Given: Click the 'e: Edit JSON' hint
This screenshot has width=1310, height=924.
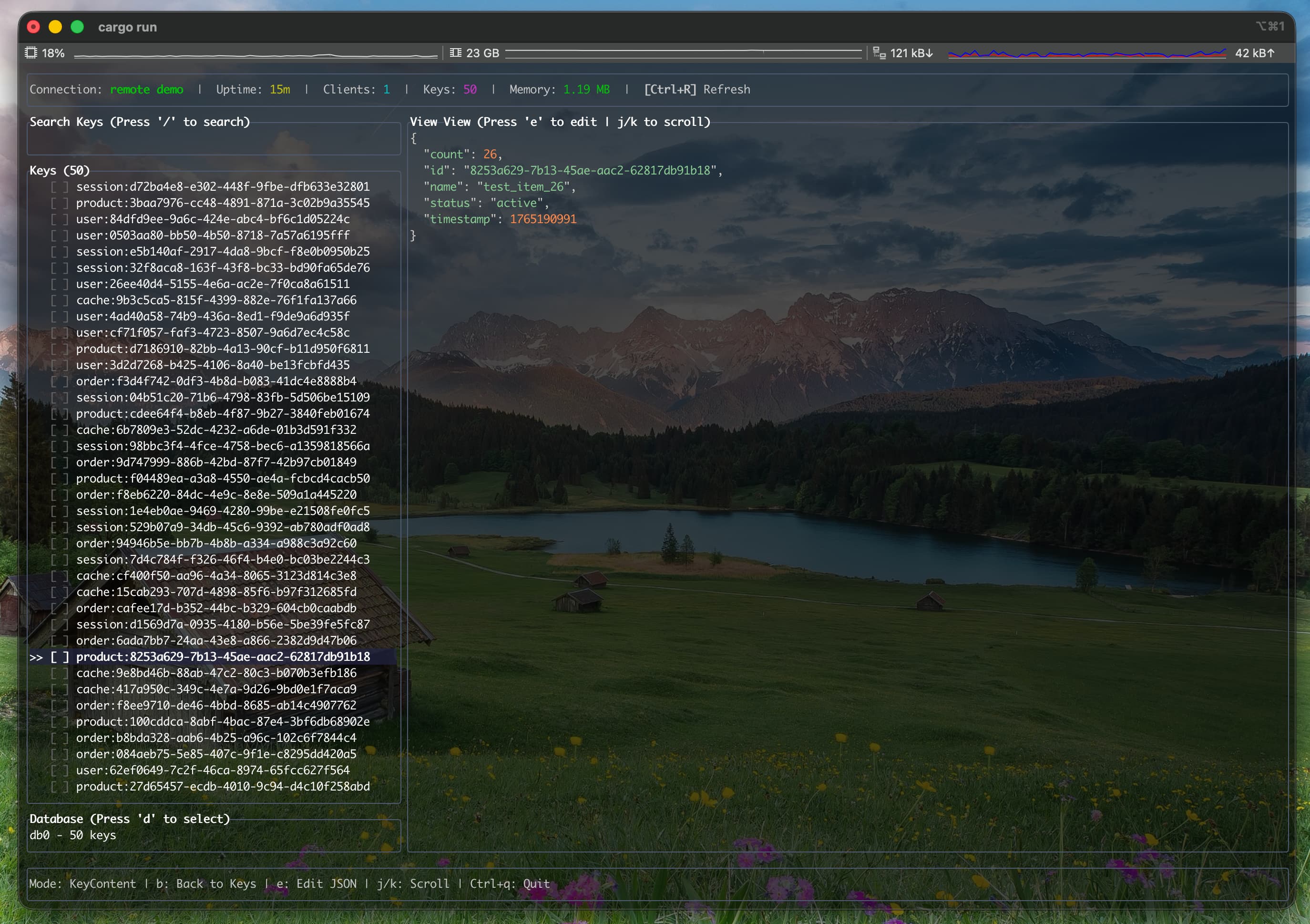Looking at the screenshot, I should pyautogui.click(x=316, y=883).
